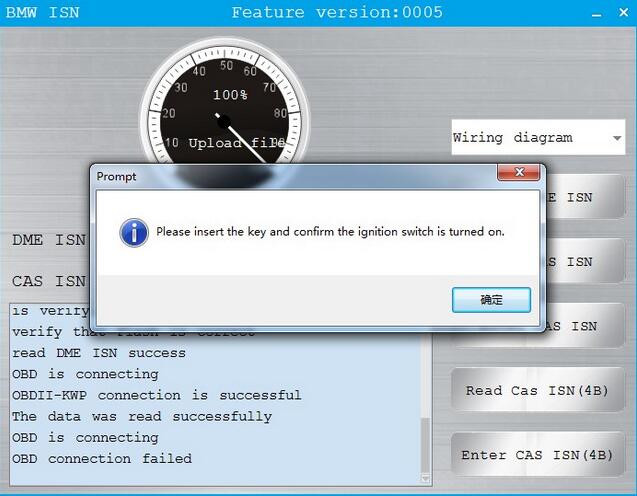Click the blue information icon in prompt
Screen dimensions: 637x496
point(134,233)
